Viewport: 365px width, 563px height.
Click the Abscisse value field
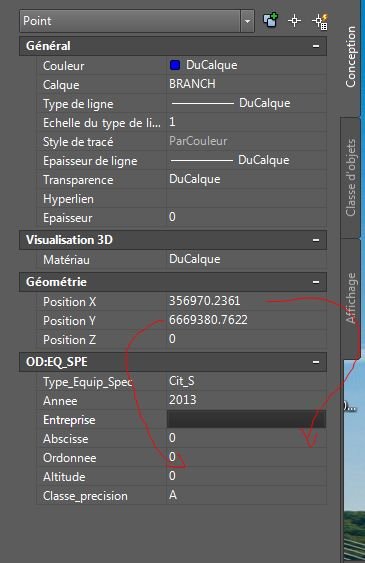point(247,438)
